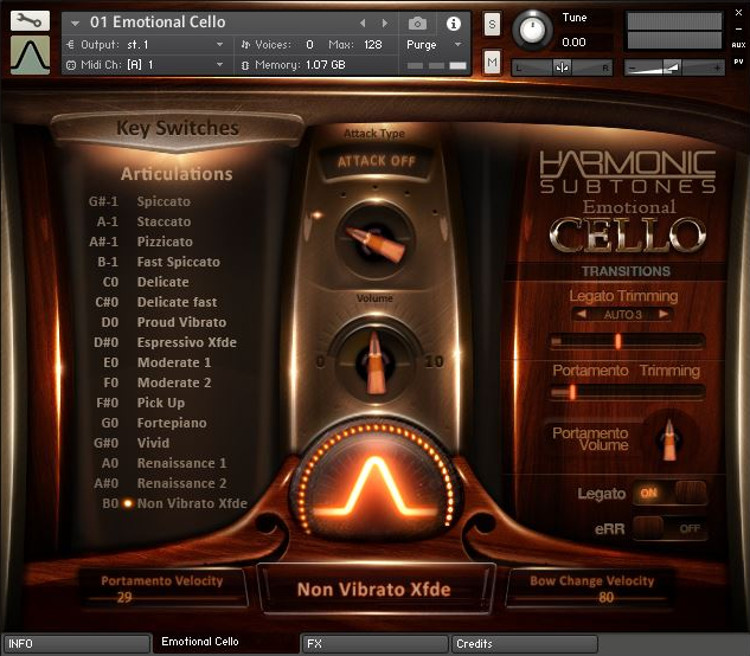Expand the instrument name dropdown arrow

tap(75, 23)
